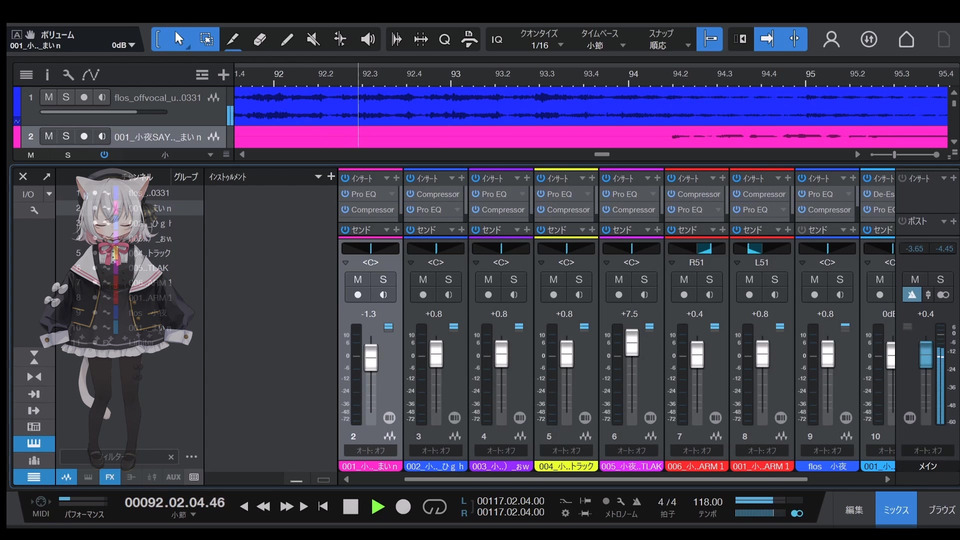Click the 004_小..トラック yellow channel label

tap(566, 466)
